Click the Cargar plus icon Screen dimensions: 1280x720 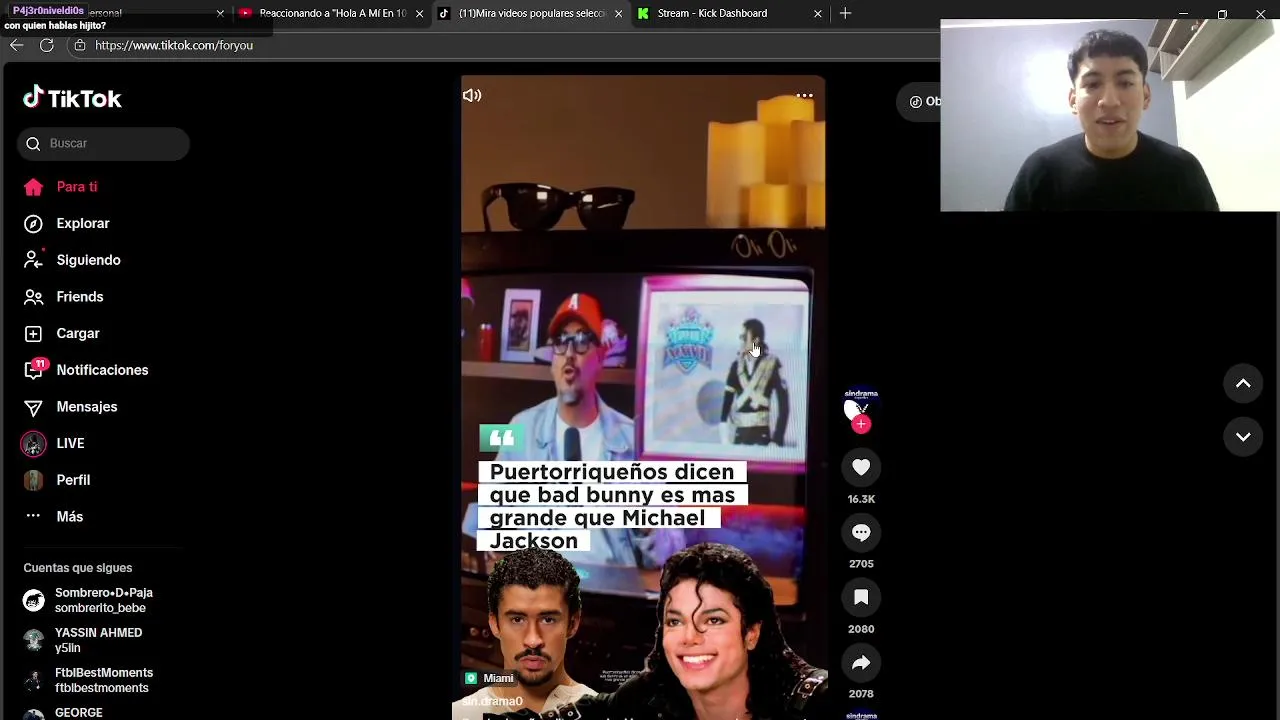click(33, 333)
